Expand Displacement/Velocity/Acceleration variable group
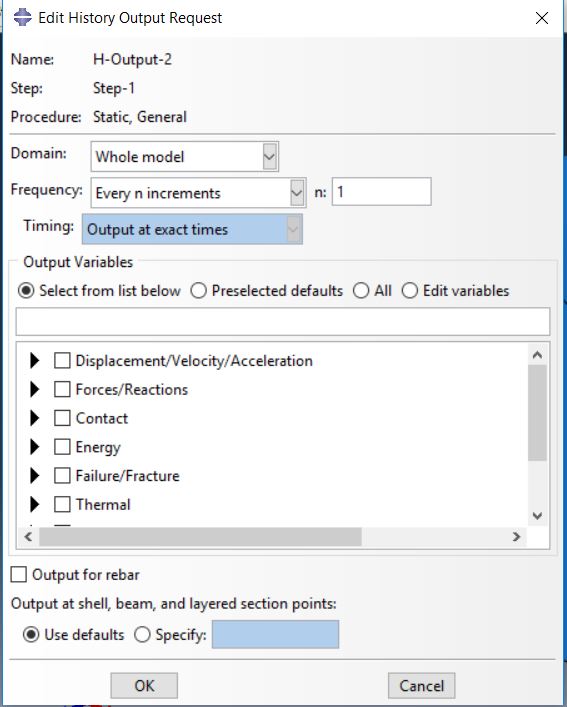 (34, 361)
